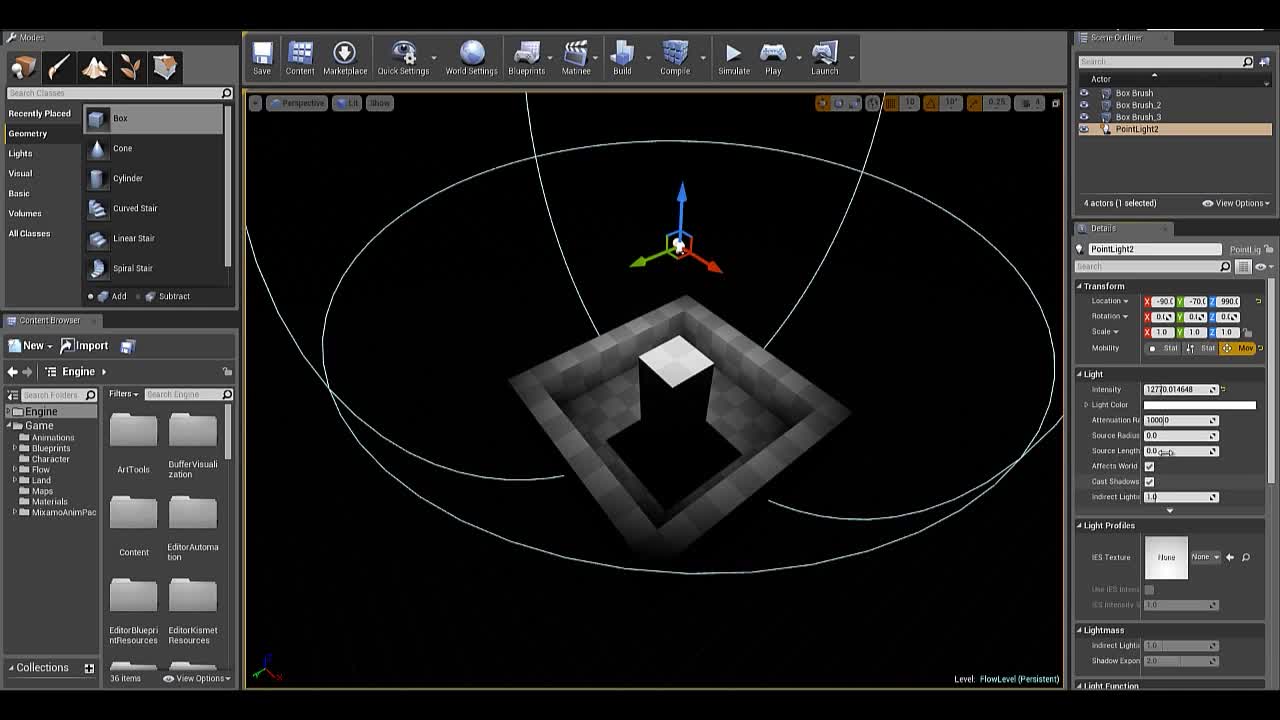Set Mobility to Movable
Image resolution: width=1280 pixels, height=720 pixels.
[x=1239, y=348]
